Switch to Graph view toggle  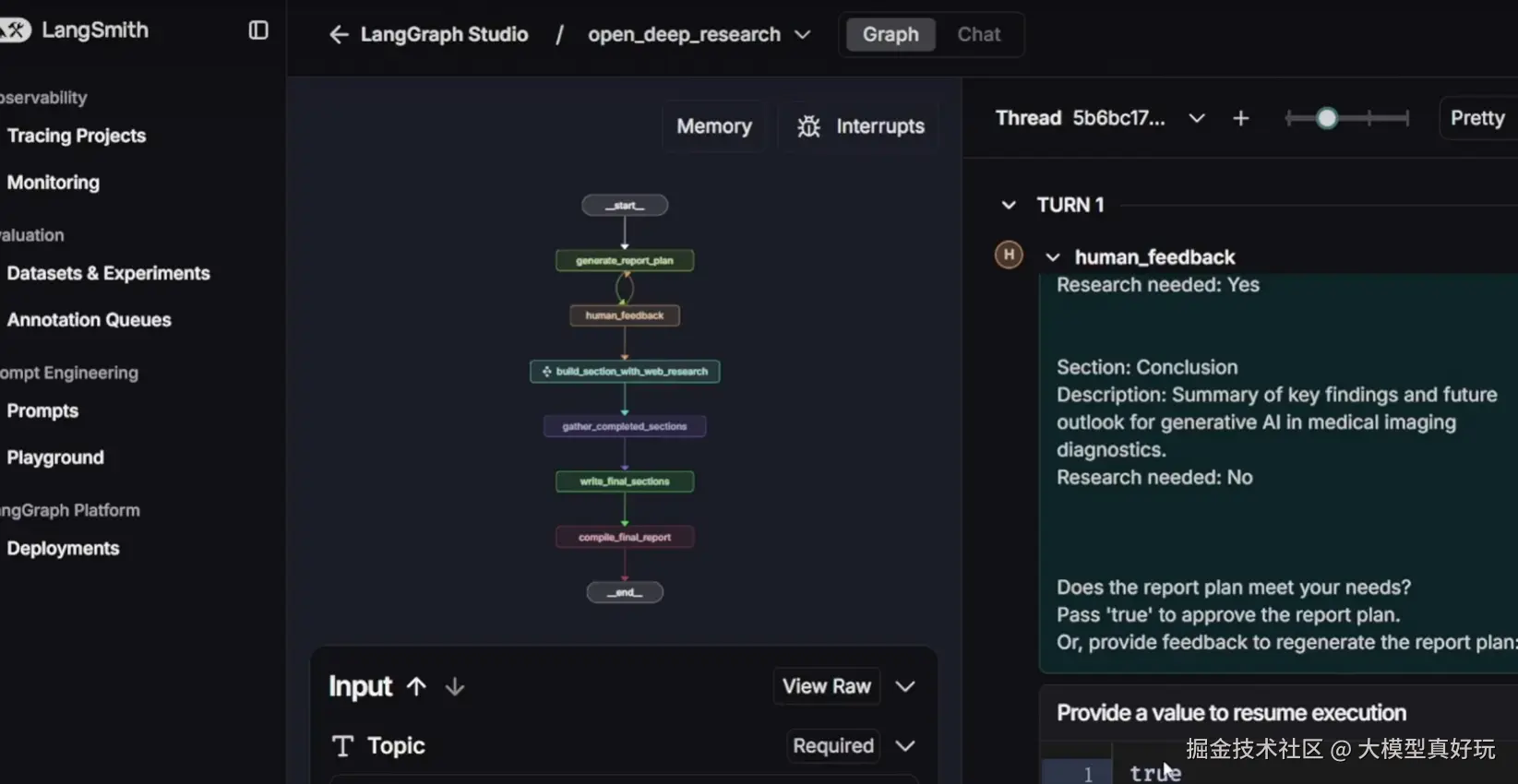pos(890,35)
